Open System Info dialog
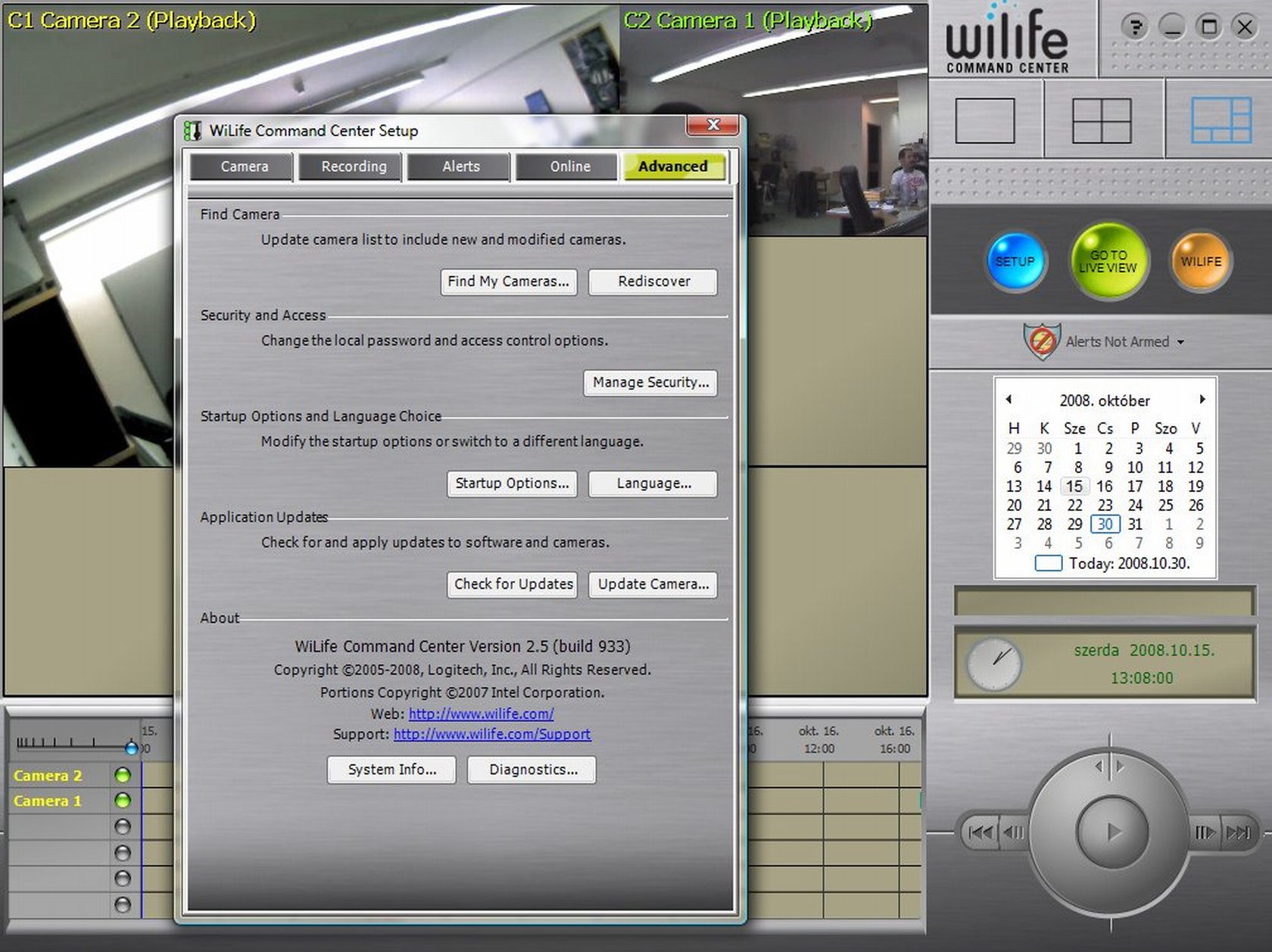 click(x=391, y=770)
